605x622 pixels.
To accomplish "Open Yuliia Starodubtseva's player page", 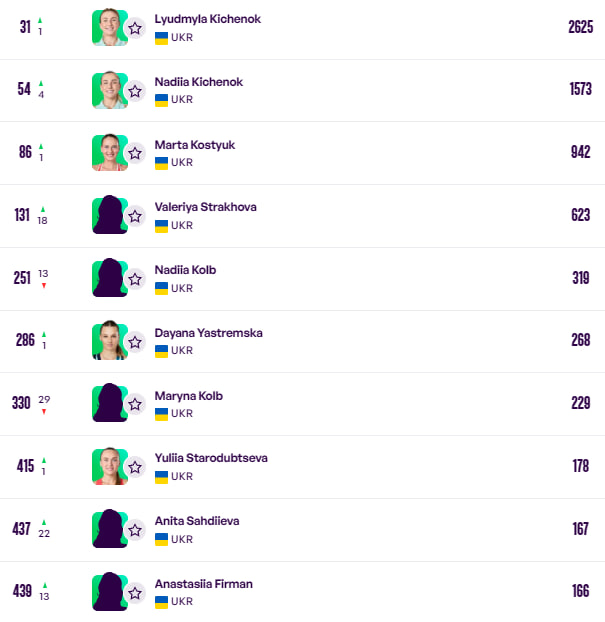I will pyautogui.click(x=211, y=458).
